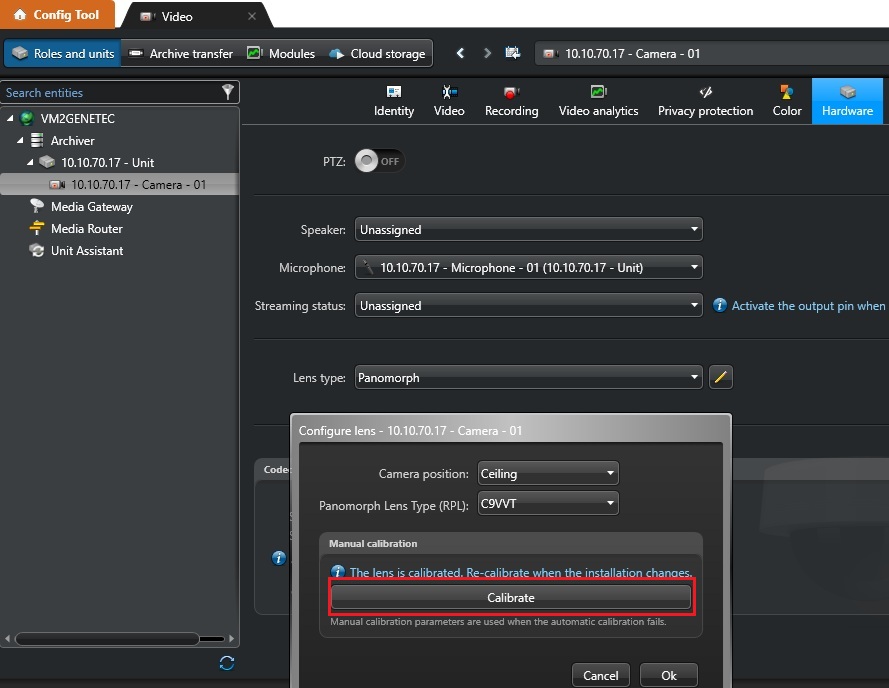Click the streaming status info icon
This screenshot has height=688, width=889.
[719, 305]
